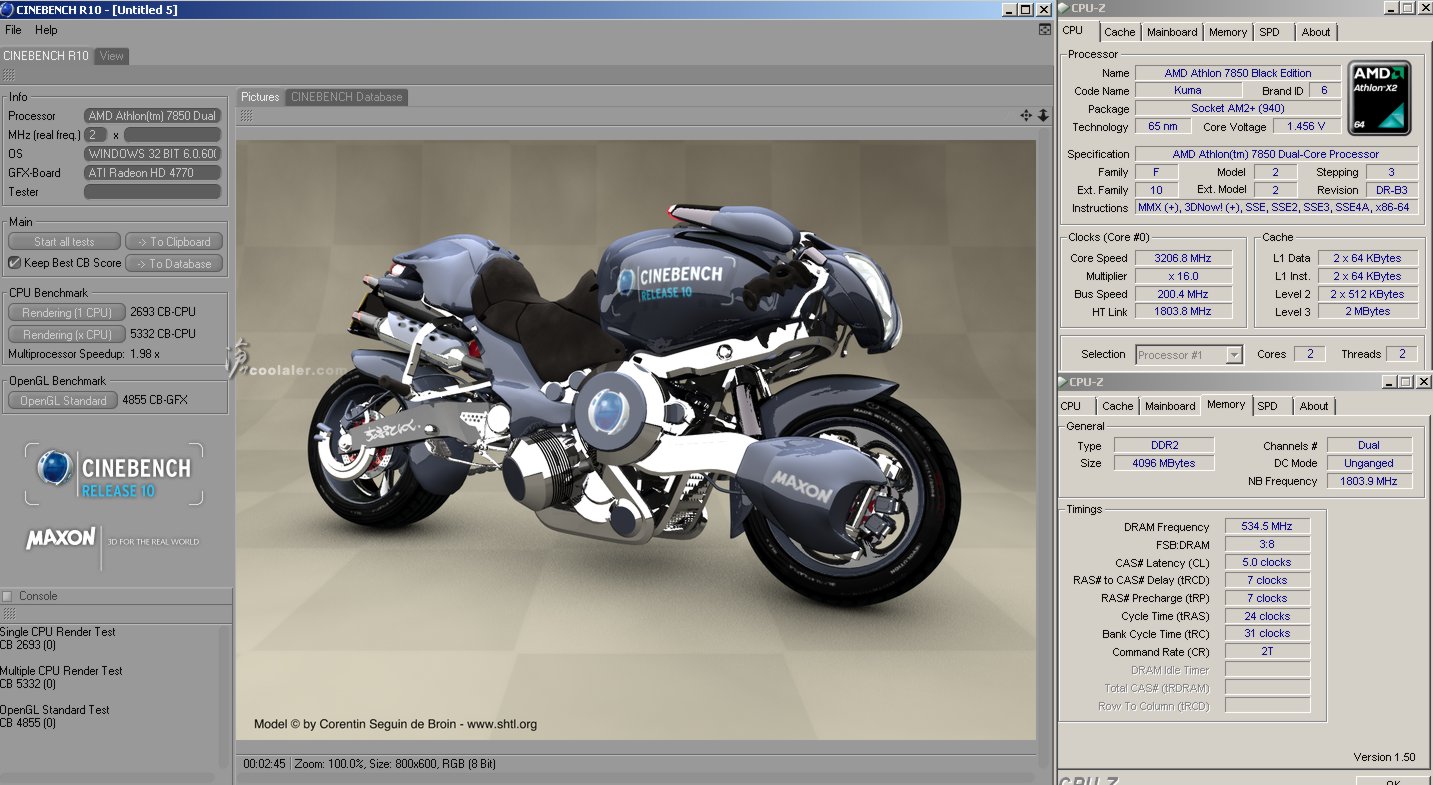Open About tab in the upper CPU-Z window
Screen dimensions: 1433x785
coord(1316,32)
